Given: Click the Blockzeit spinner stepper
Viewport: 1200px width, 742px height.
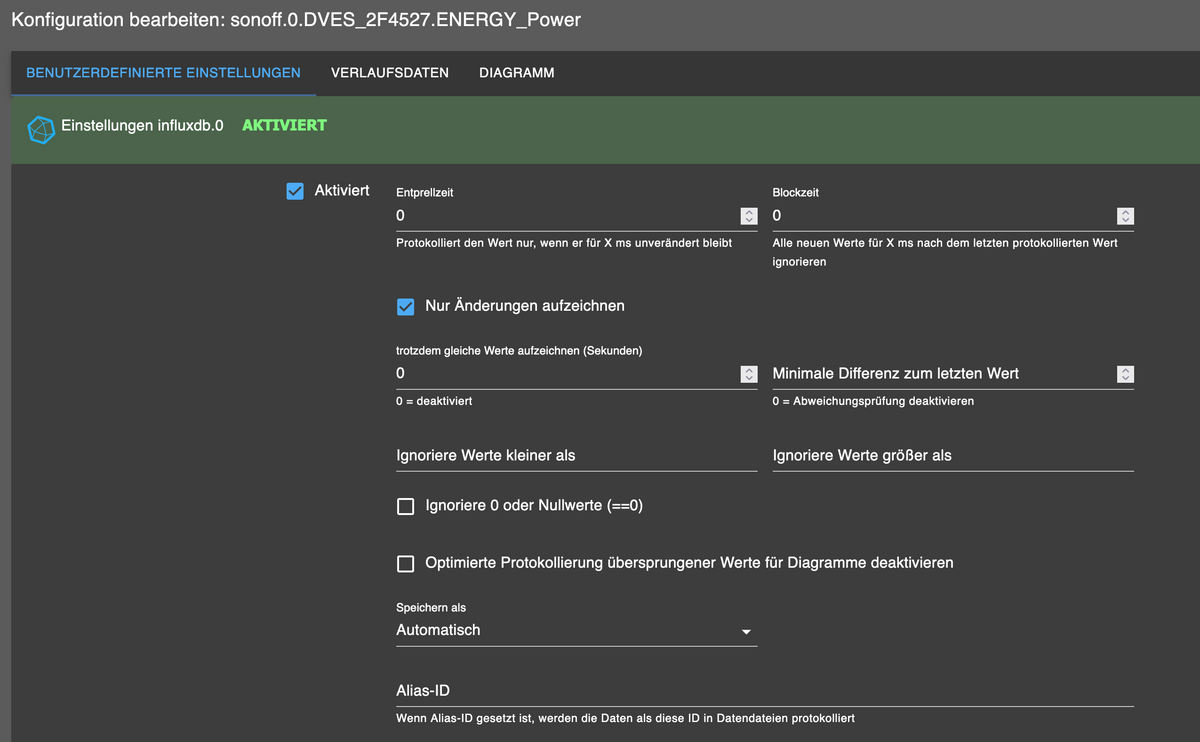Looking at the screenshot, I should click(x=1126, y=216).
